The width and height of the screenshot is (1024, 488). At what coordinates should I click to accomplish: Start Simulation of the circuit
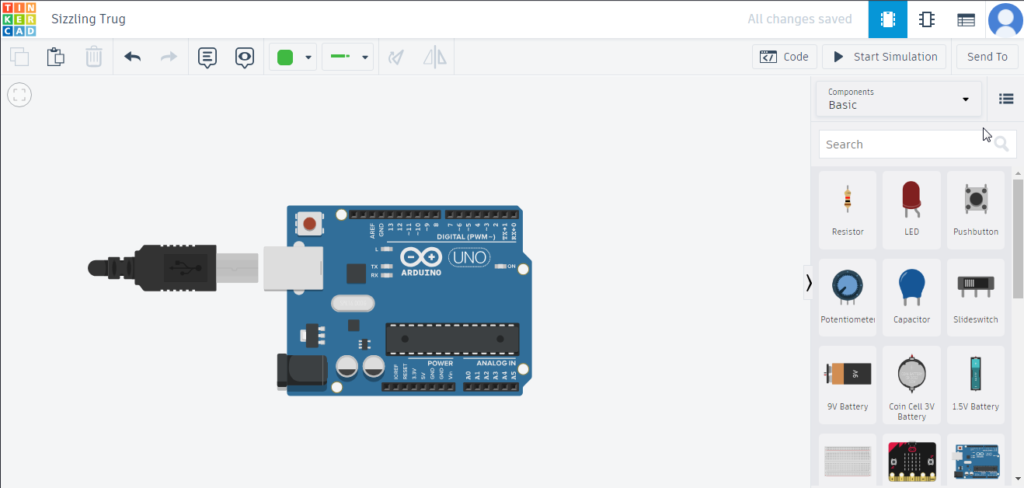(884, 57)
